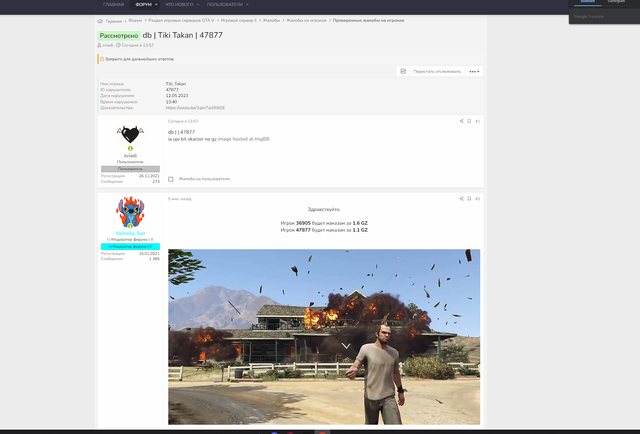The height and width of the screenshot is (434, 640).
Task: Open ПОЛЬЗОВАТЕЛИ in the top navigation
Action: click(224, 5)
